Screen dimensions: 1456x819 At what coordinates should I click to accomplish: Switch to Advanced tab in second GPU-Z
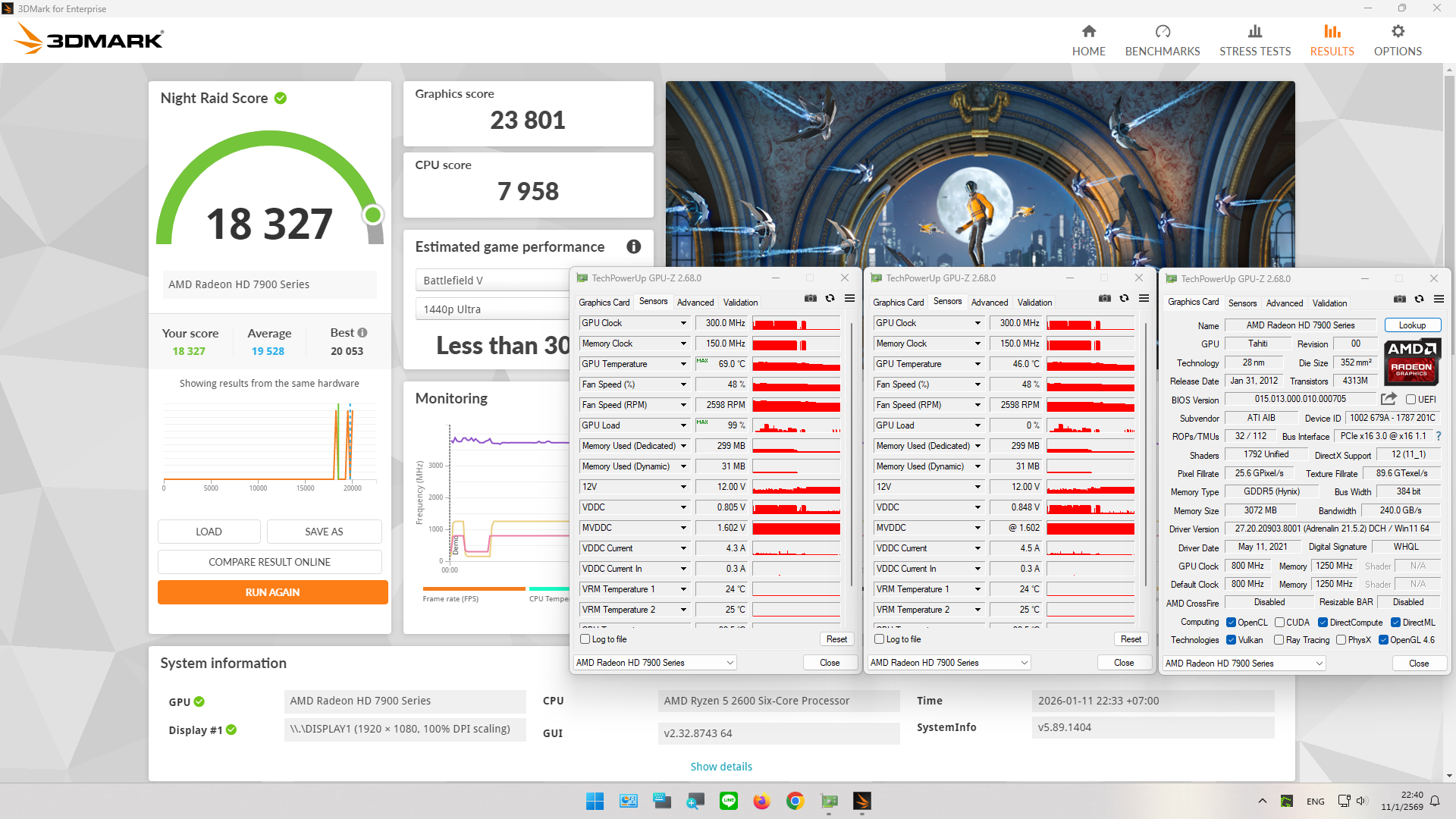click(x=989, y=303)
